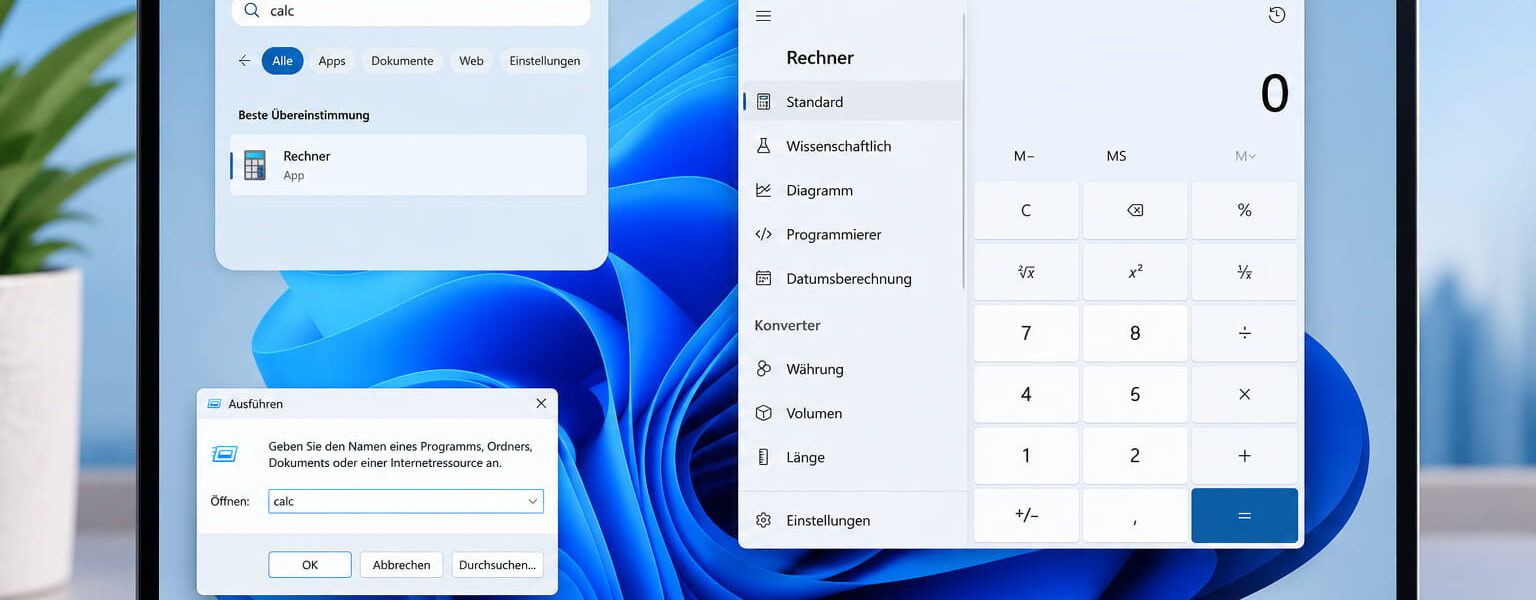Screen dimensions: 1536x600
Task: Click the number 7 key
Action: pos(1026,333)
